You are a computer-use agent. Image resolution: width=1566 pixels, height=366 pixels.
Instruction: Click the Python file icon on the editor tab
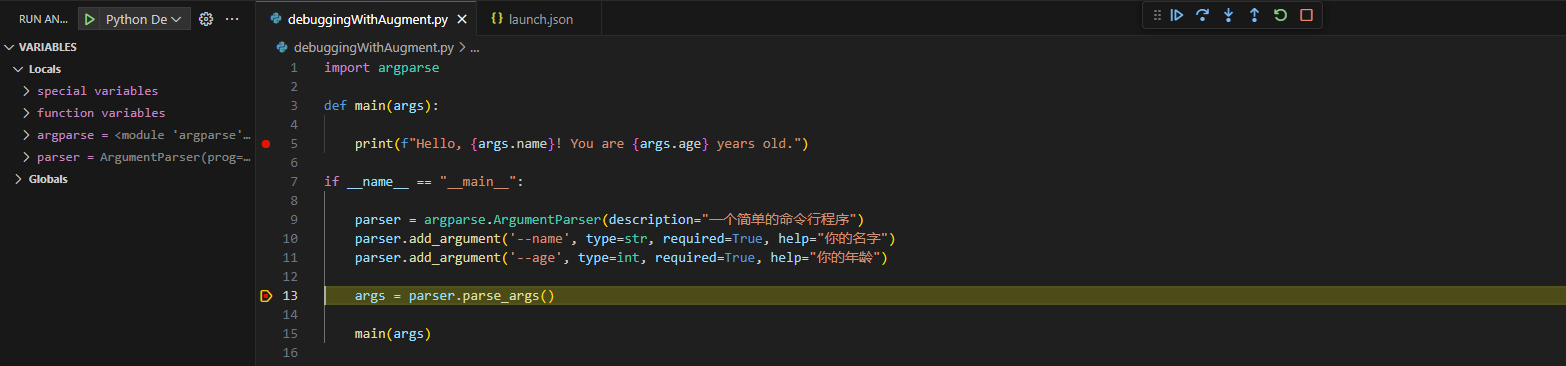tap(276, 19)
